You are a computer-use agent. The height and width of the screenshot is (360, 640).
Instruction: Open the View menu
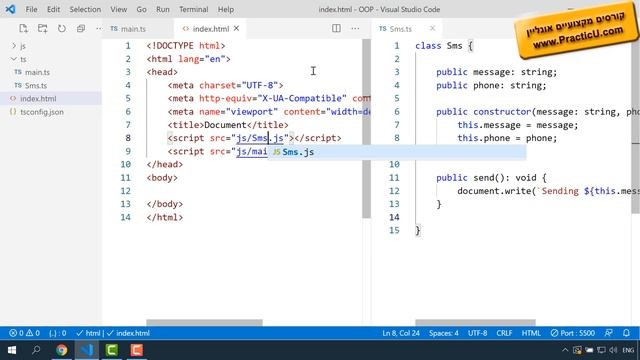[x=119, y=9]
